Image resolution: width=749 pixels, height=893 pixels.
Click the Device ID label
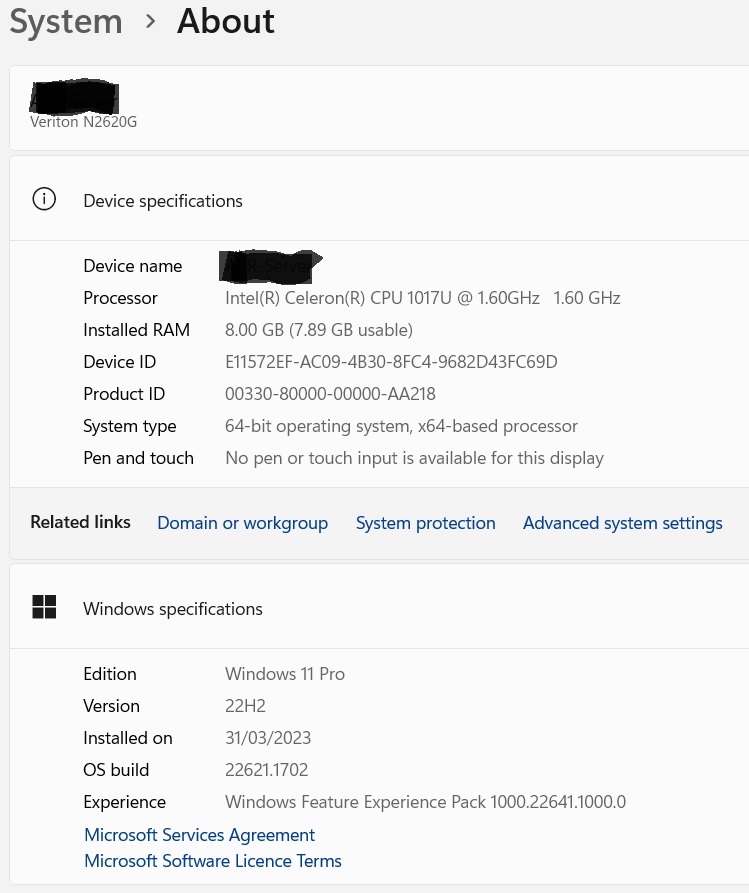pyautogui.click(x=120, y=362)
